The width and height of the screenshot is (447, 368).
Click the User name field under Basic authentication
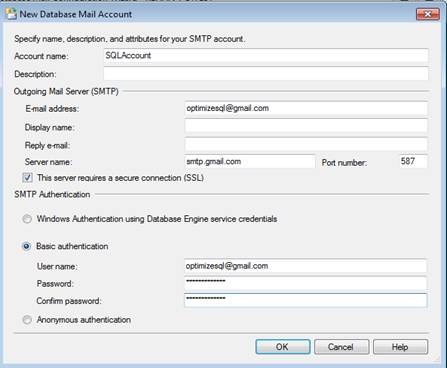[305, 266]
